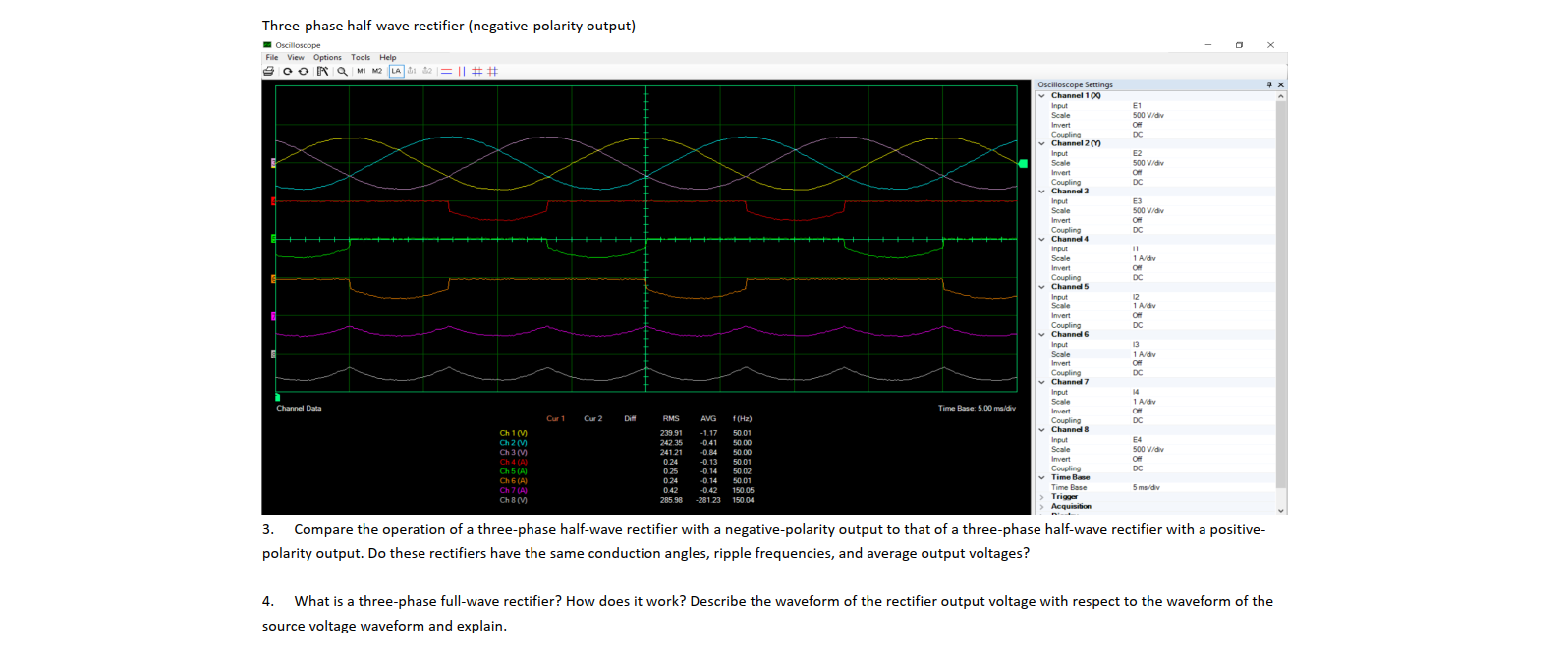Select Channel 8 input value E4
The height and width of the screenshot is (660, 1568).
(x=1137, y=439)
